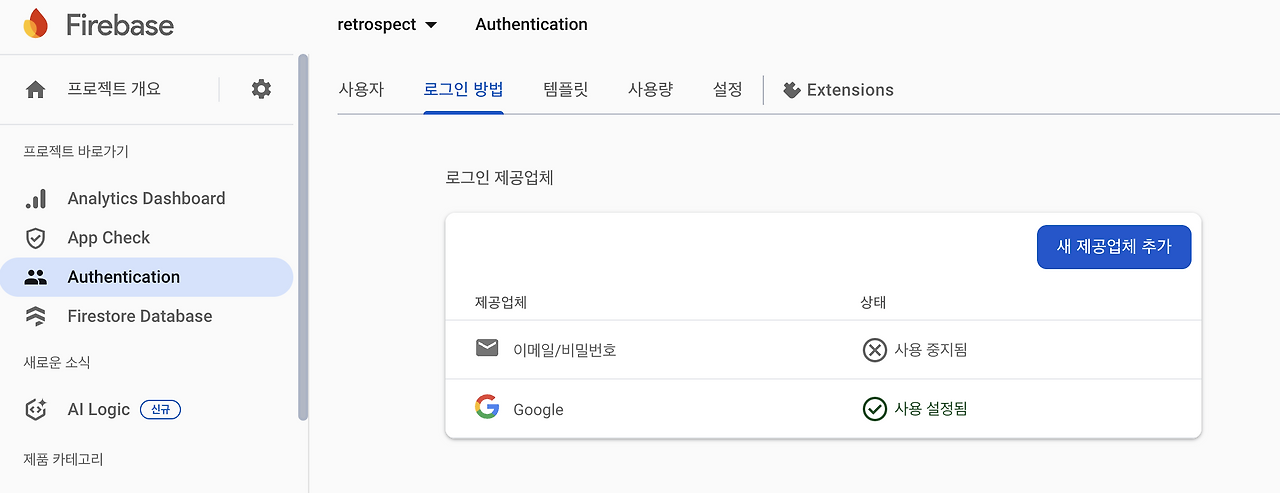This screenshot has height=493, width=1280.
Task: Click the Firebase flame logo icon
Action: 36,24
